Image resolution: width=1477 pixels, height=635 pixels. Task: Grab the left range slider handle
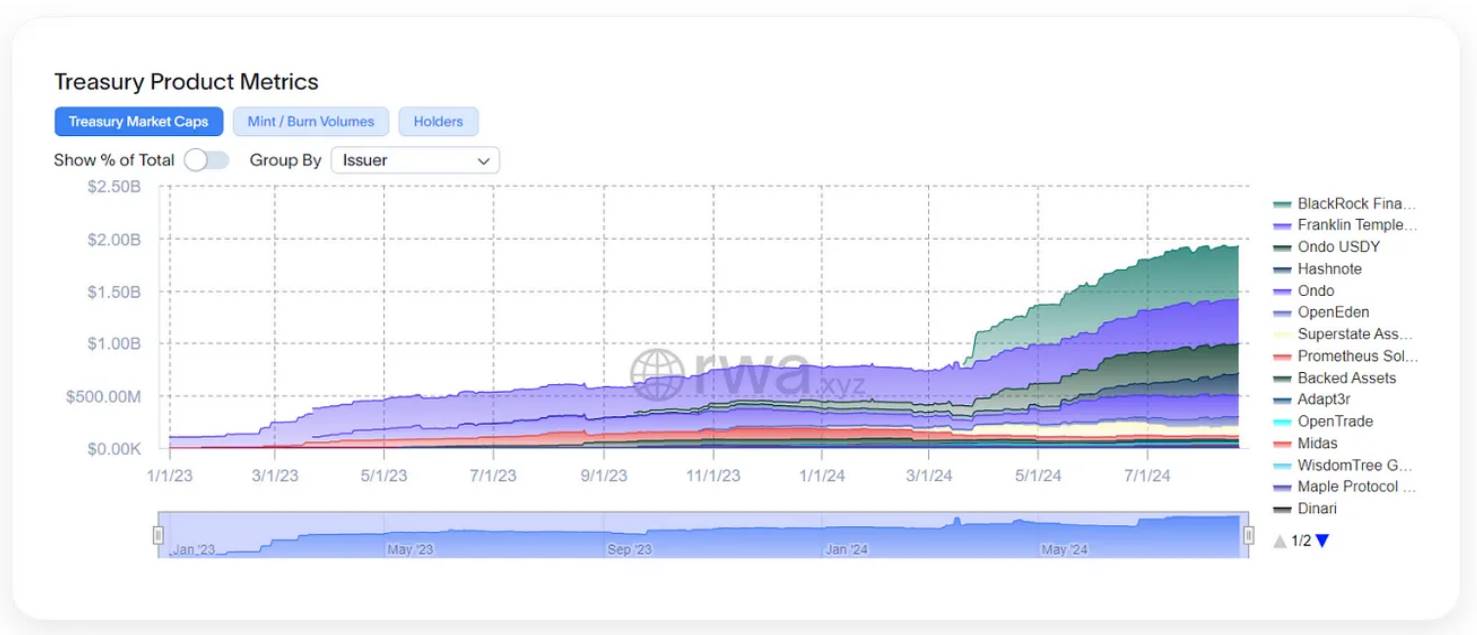(158, 535)
